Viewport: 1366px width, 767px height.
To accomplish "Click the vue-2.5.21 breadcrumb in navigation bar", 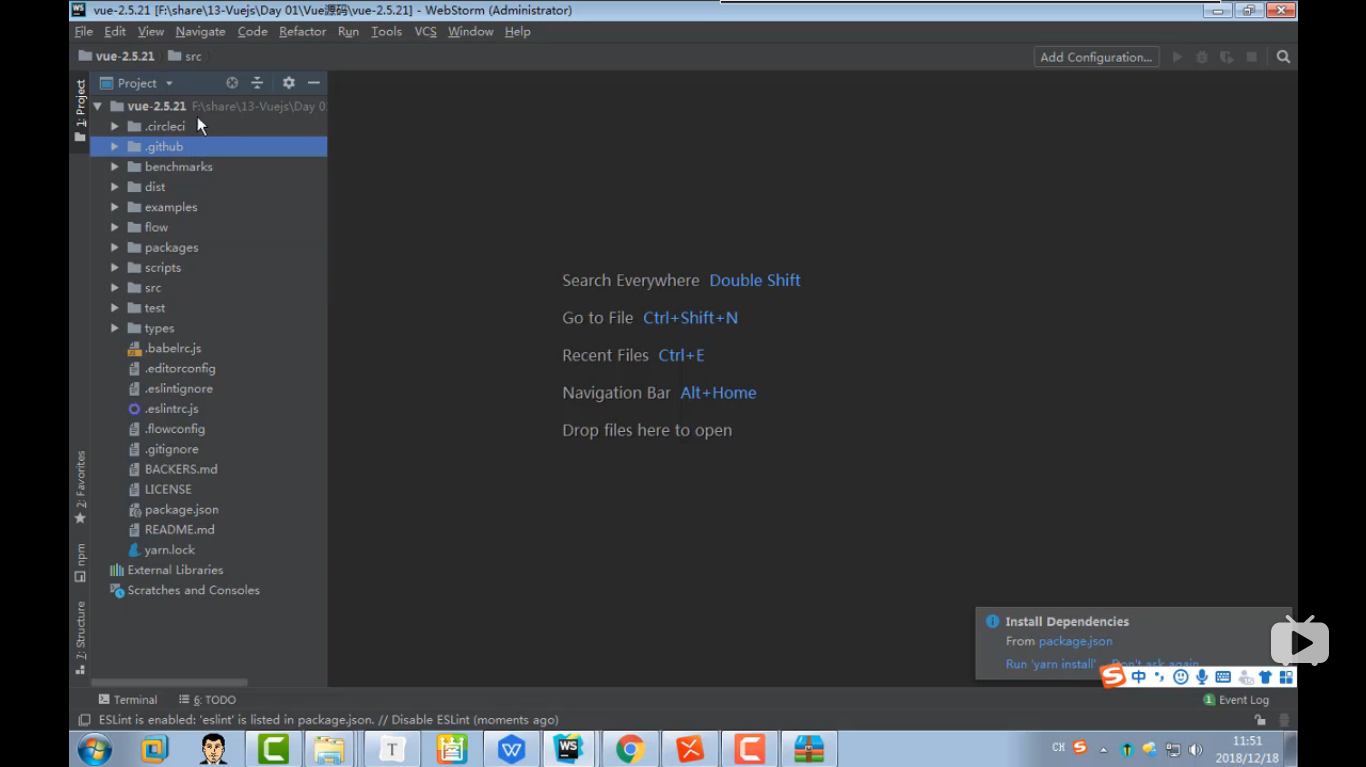I will pos(117,56).
